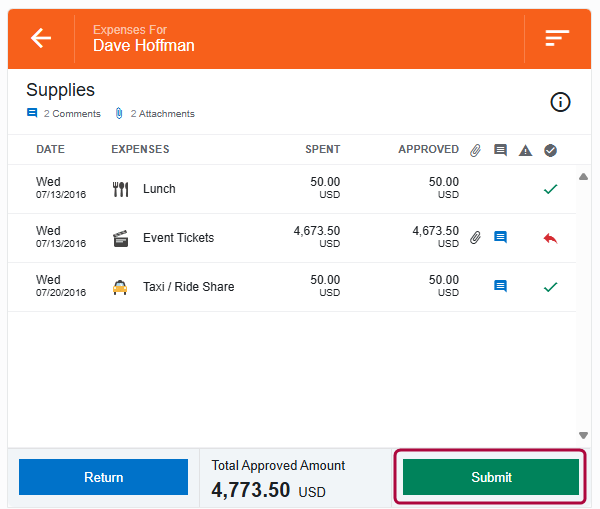
Task: Click the approval status column header icon
Action: tap(550, 150)
